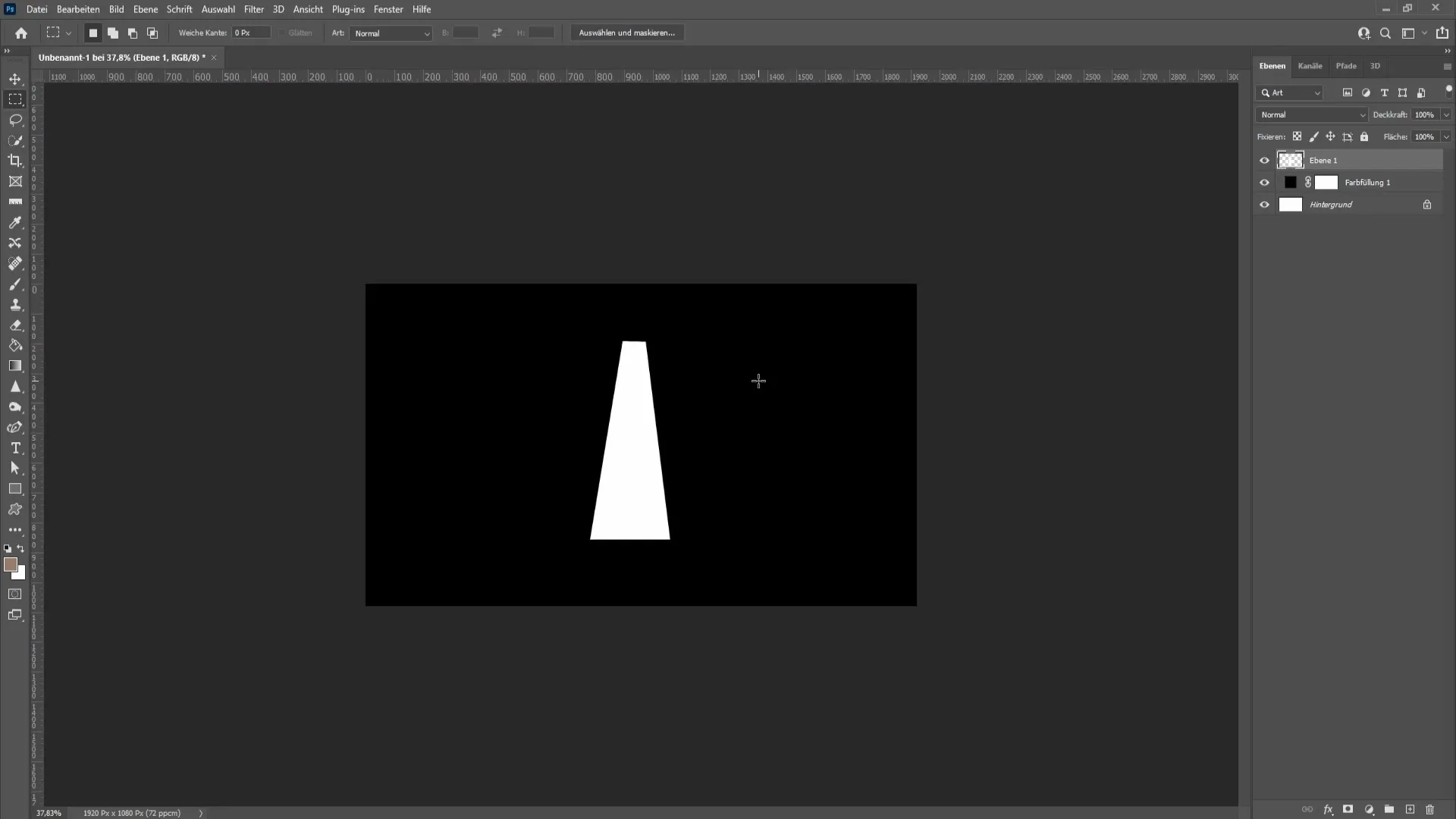Click the Farbfüllung 1 color swatch
The height and width of the screenshot is (819, 1456).
click(x=1291, y=182)
